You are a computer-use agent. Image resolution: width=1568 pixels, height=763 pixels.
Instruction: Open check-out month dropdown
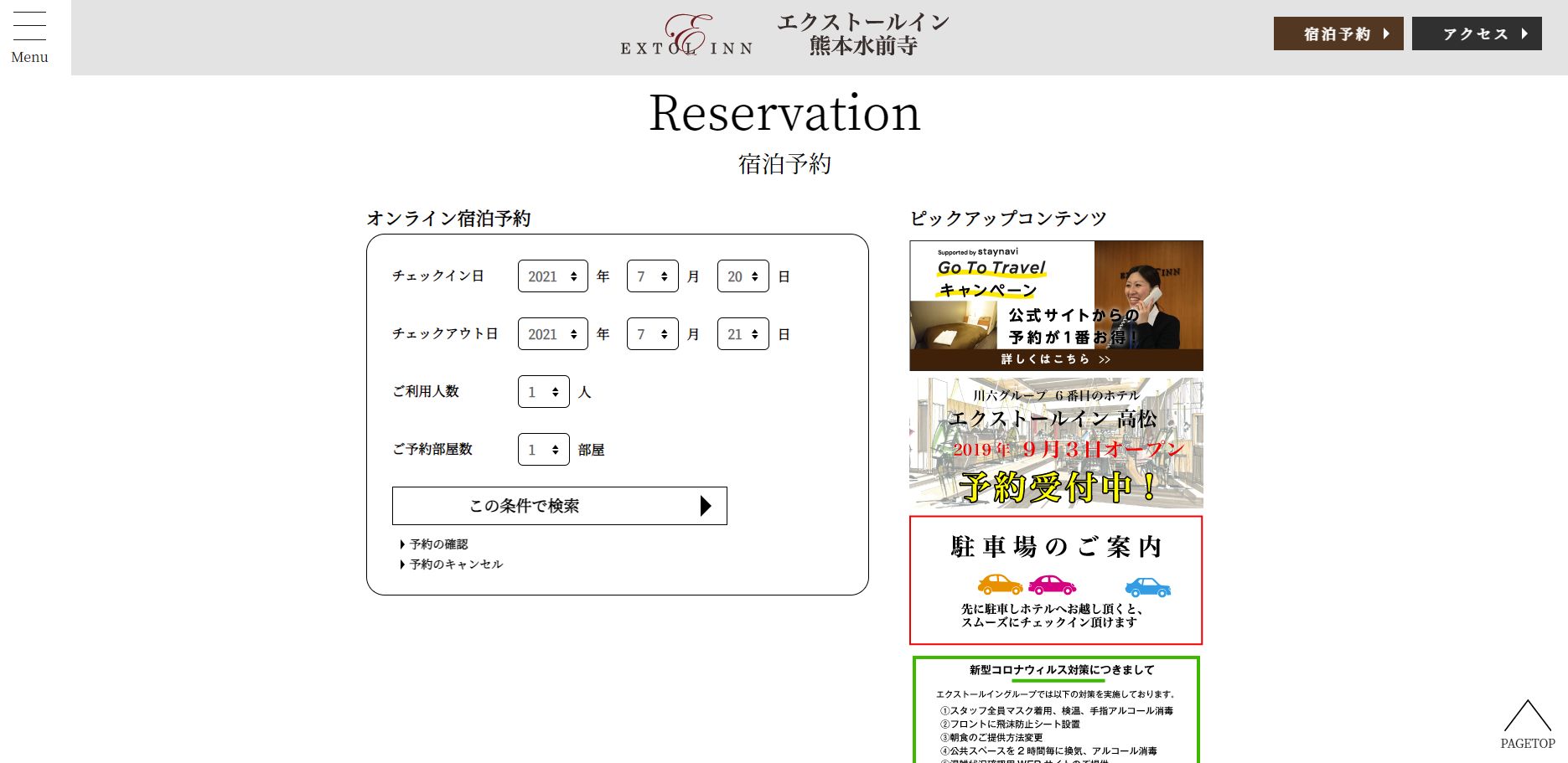653,334
